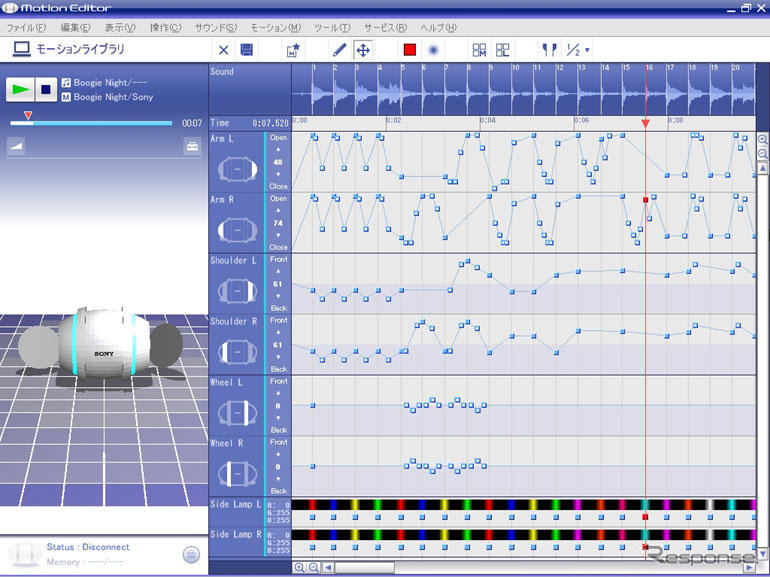The image size is (770, 577).
Task: Click the save floppy disk icon
Action: 247,49
